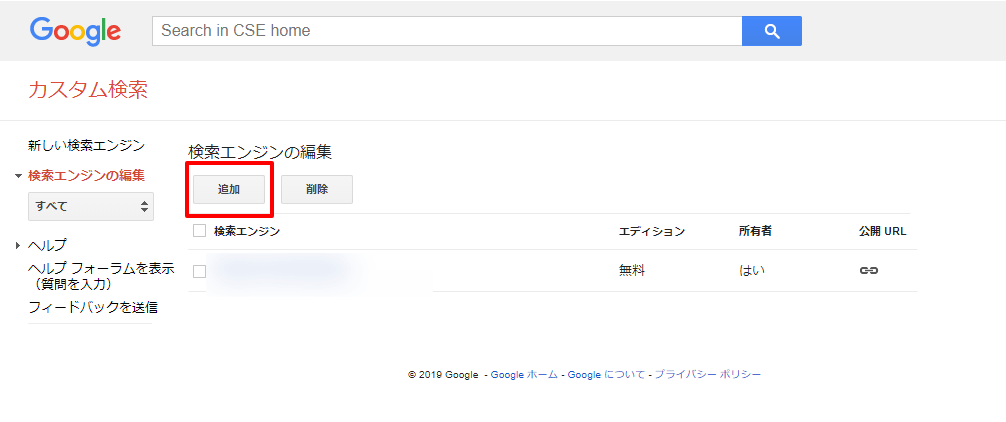
Task: Click the 追加 button
Action: (x=229, y=189)
